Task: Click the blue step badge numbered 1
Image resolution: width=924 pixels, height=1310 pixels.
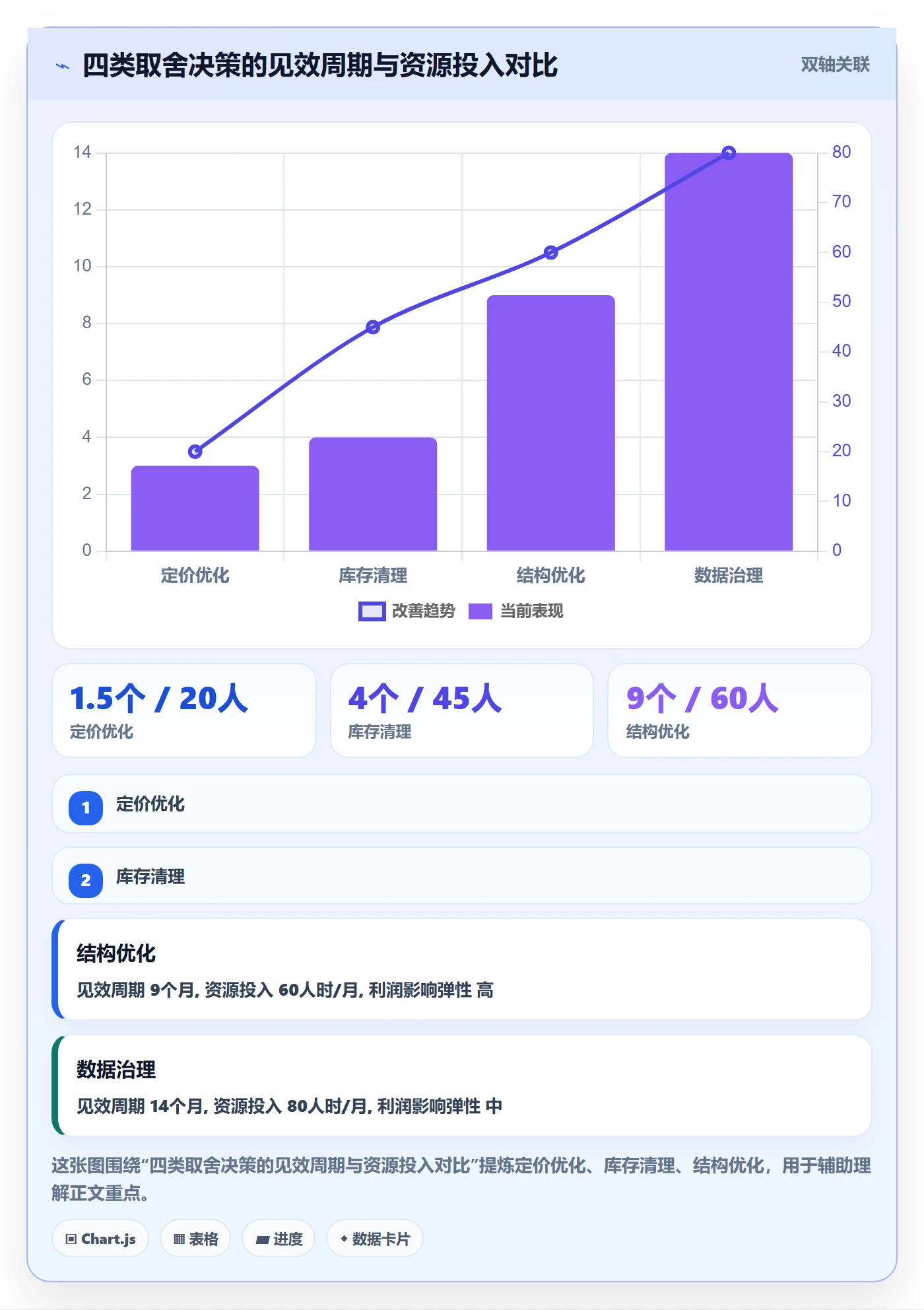Action: (86, 808)
